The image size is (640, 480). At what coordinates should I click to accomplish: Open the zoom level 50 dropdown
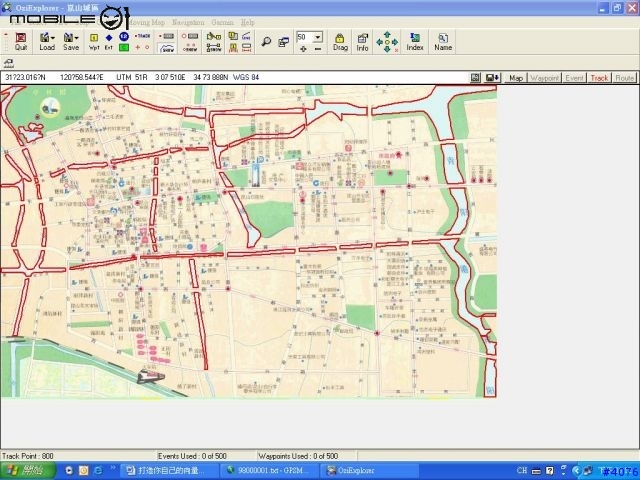tap(318, 37)
